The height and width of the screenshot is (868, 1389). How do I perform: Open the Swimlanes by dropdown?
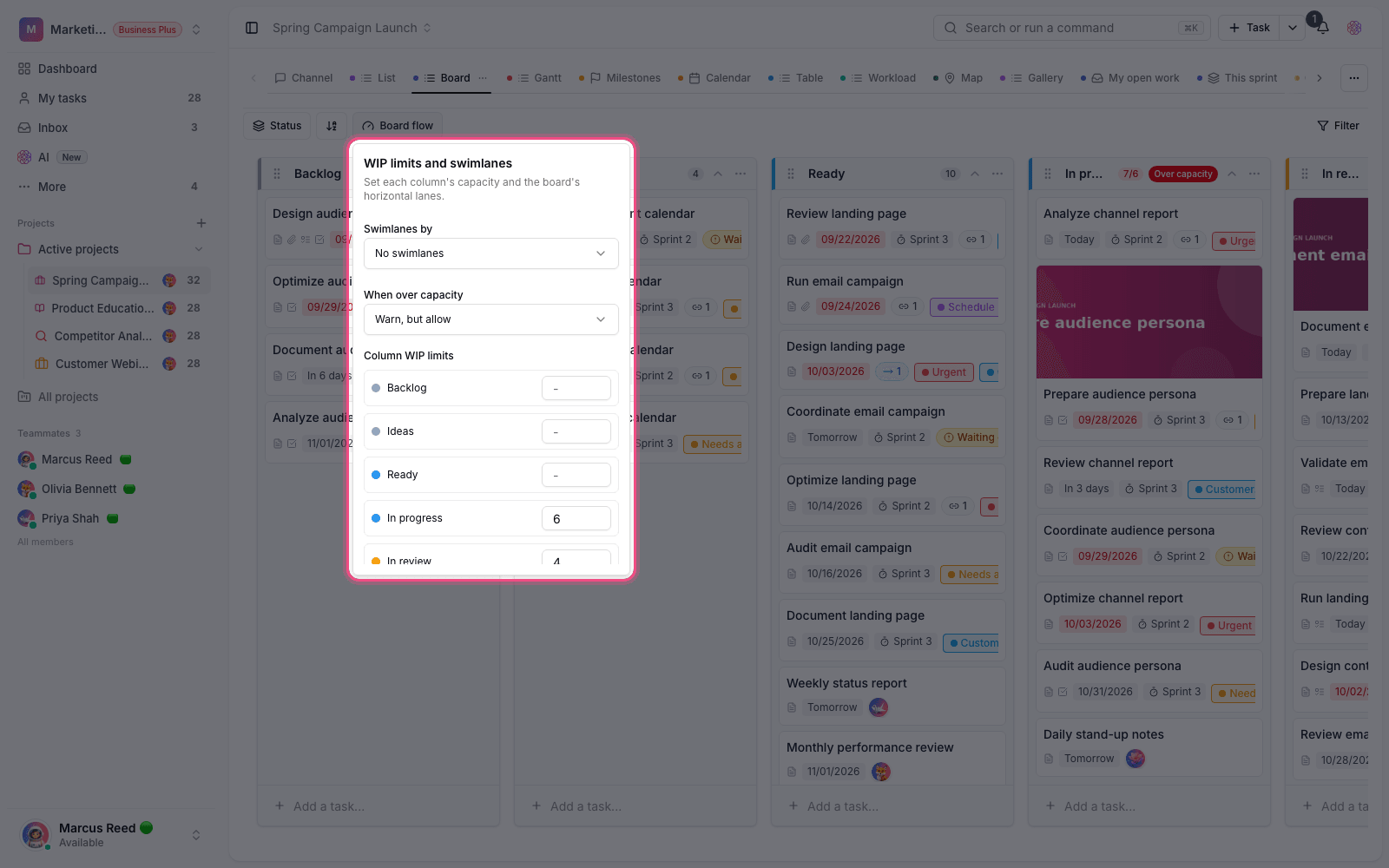click(491, 253)
